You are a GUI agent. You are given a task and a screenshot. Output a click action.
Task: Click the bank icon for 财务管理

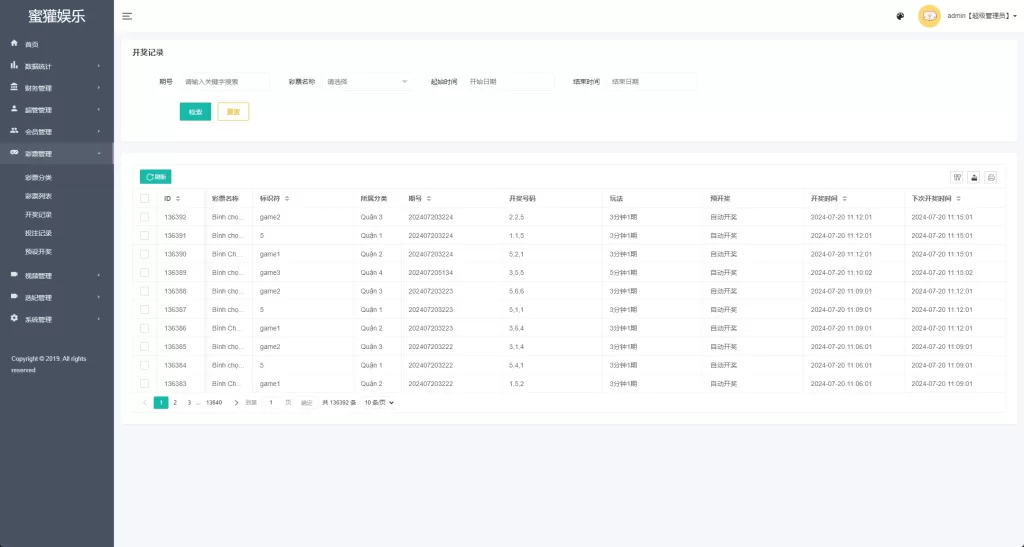pos(14,87)
